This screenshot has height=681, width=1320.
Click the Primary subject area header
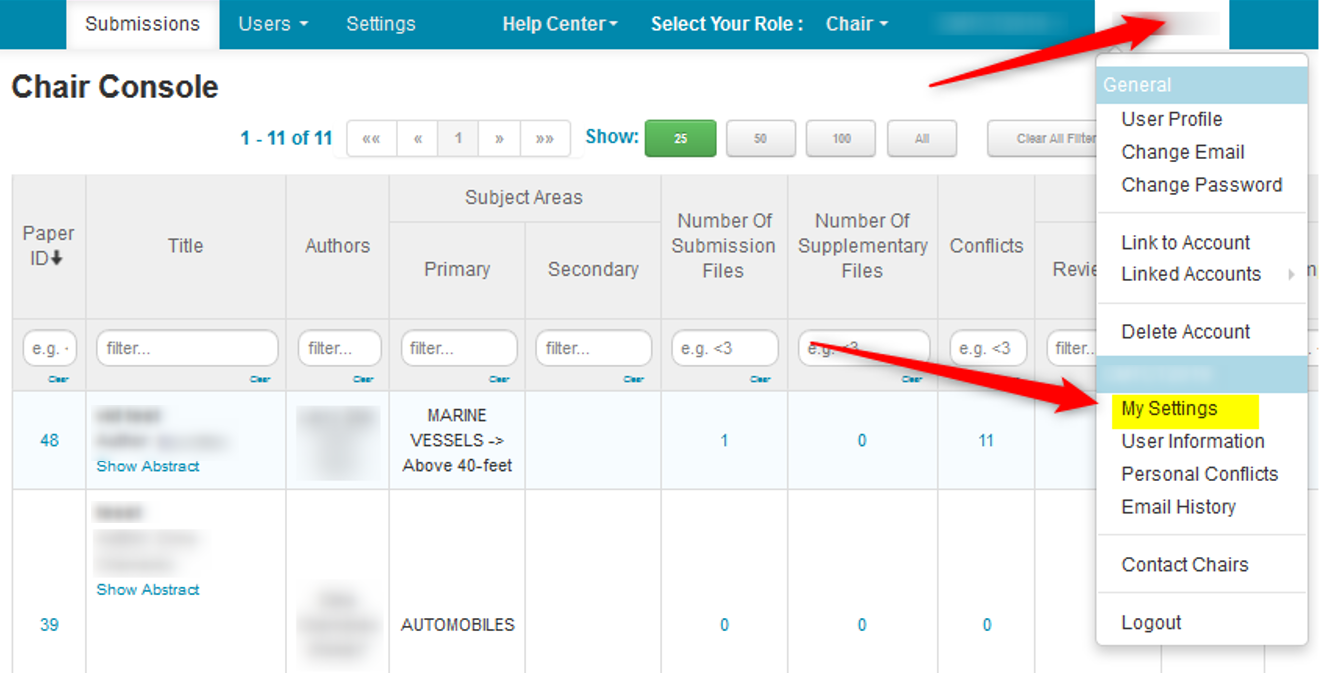(457, 270)
